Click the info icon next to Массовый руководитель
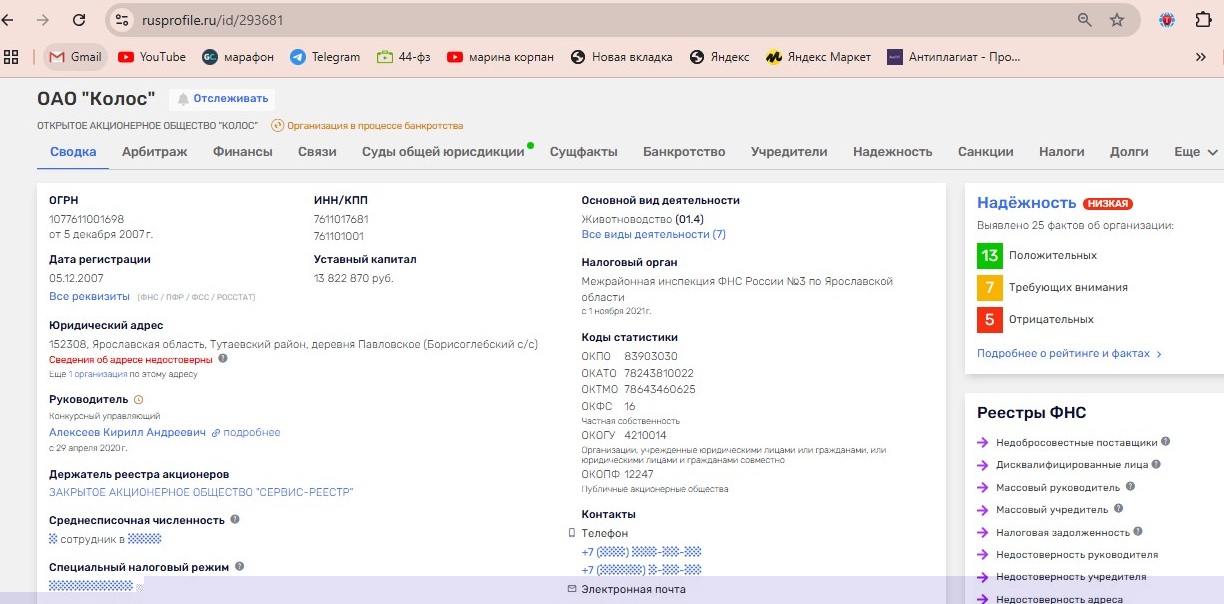 point(1130,486)
